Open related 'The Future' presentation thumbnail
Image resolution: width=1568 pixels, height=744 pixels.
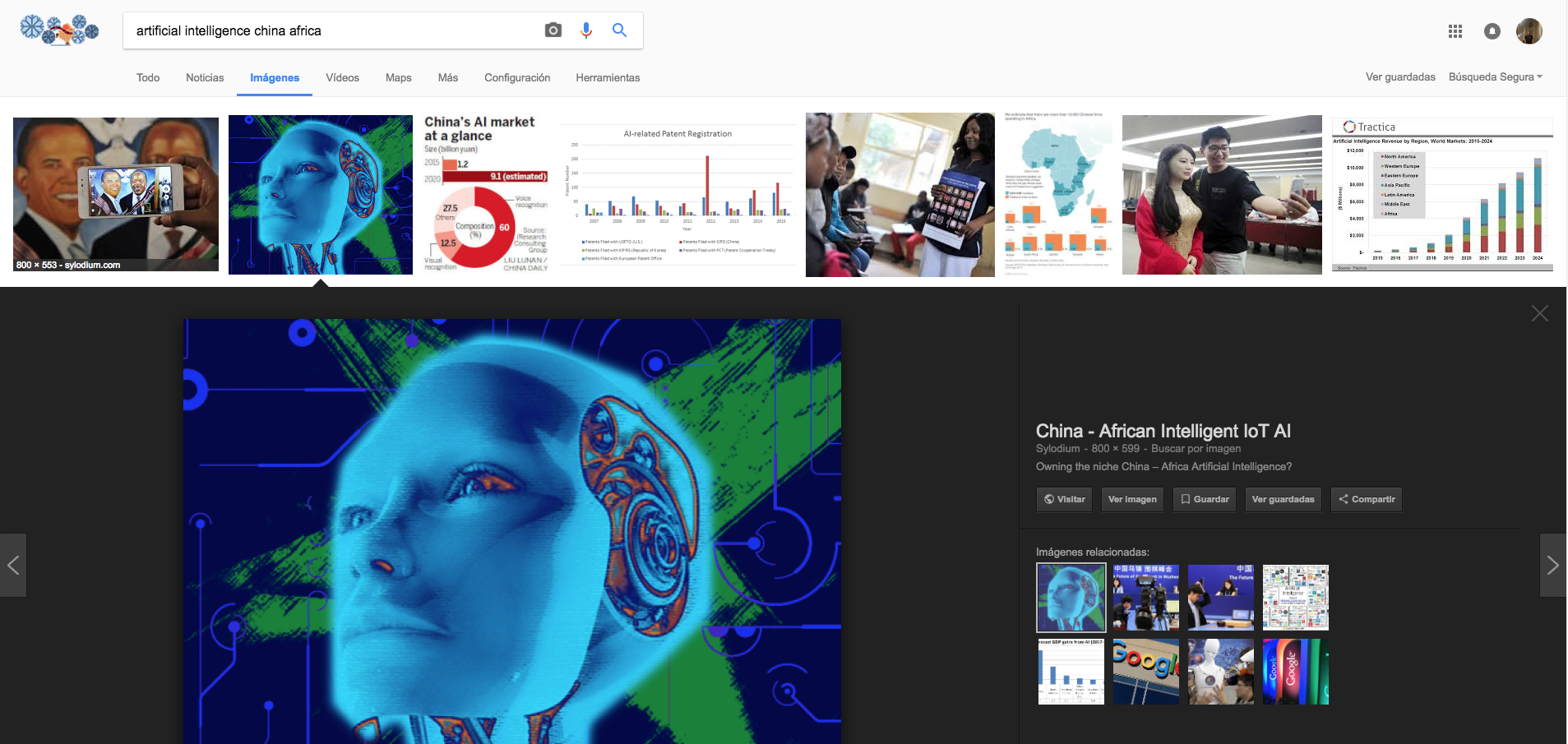click(1221, 598)
